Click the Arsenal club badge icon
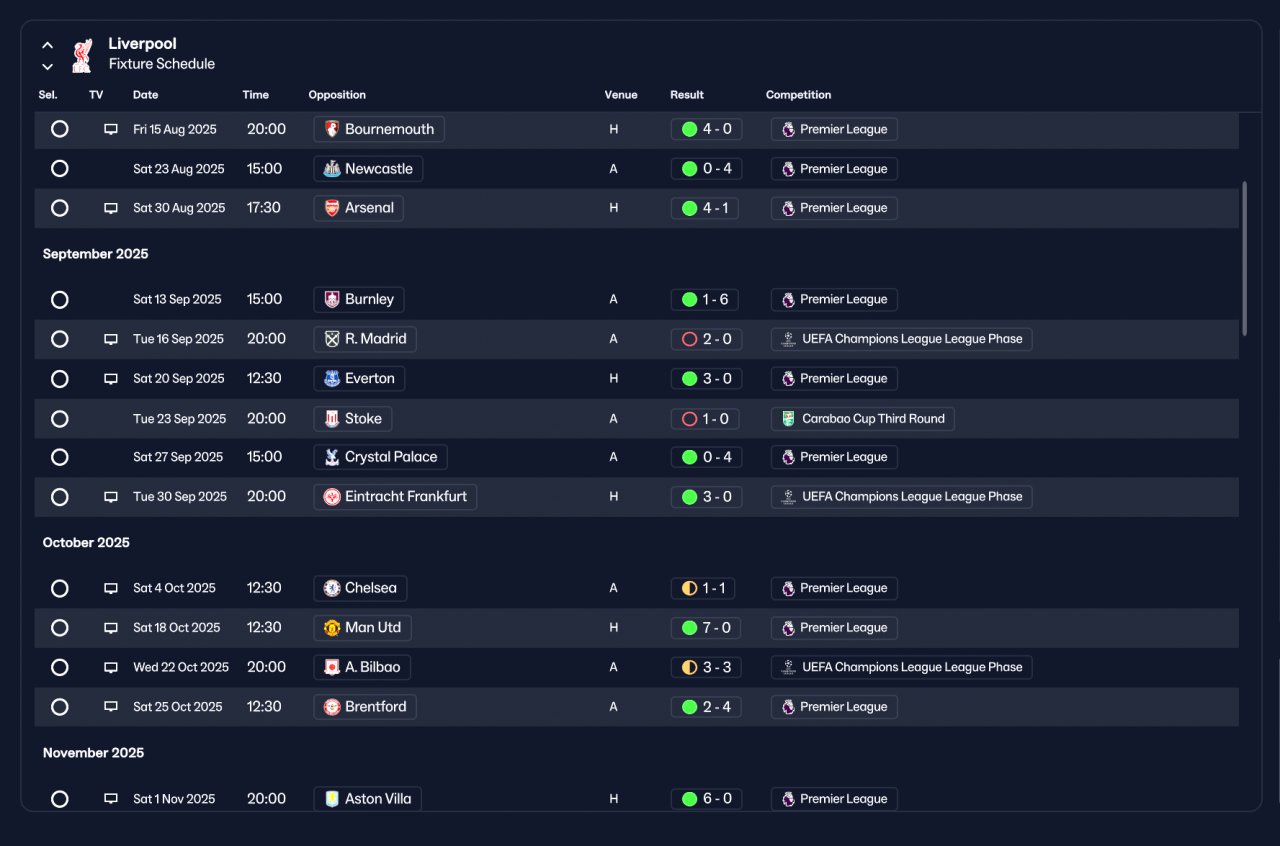 (332, 208)
